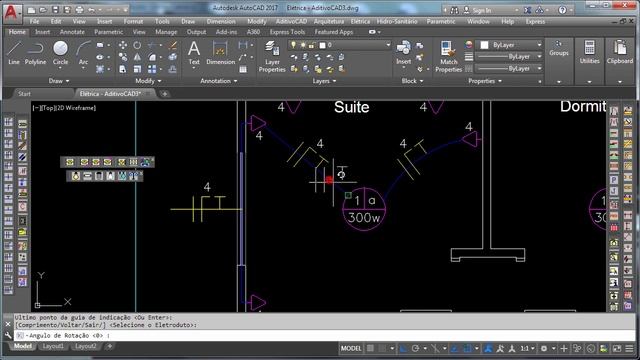Screen dimensions: 640x360
Task: Open the Express Tools ribbon tab
Action: coord(287,32)
